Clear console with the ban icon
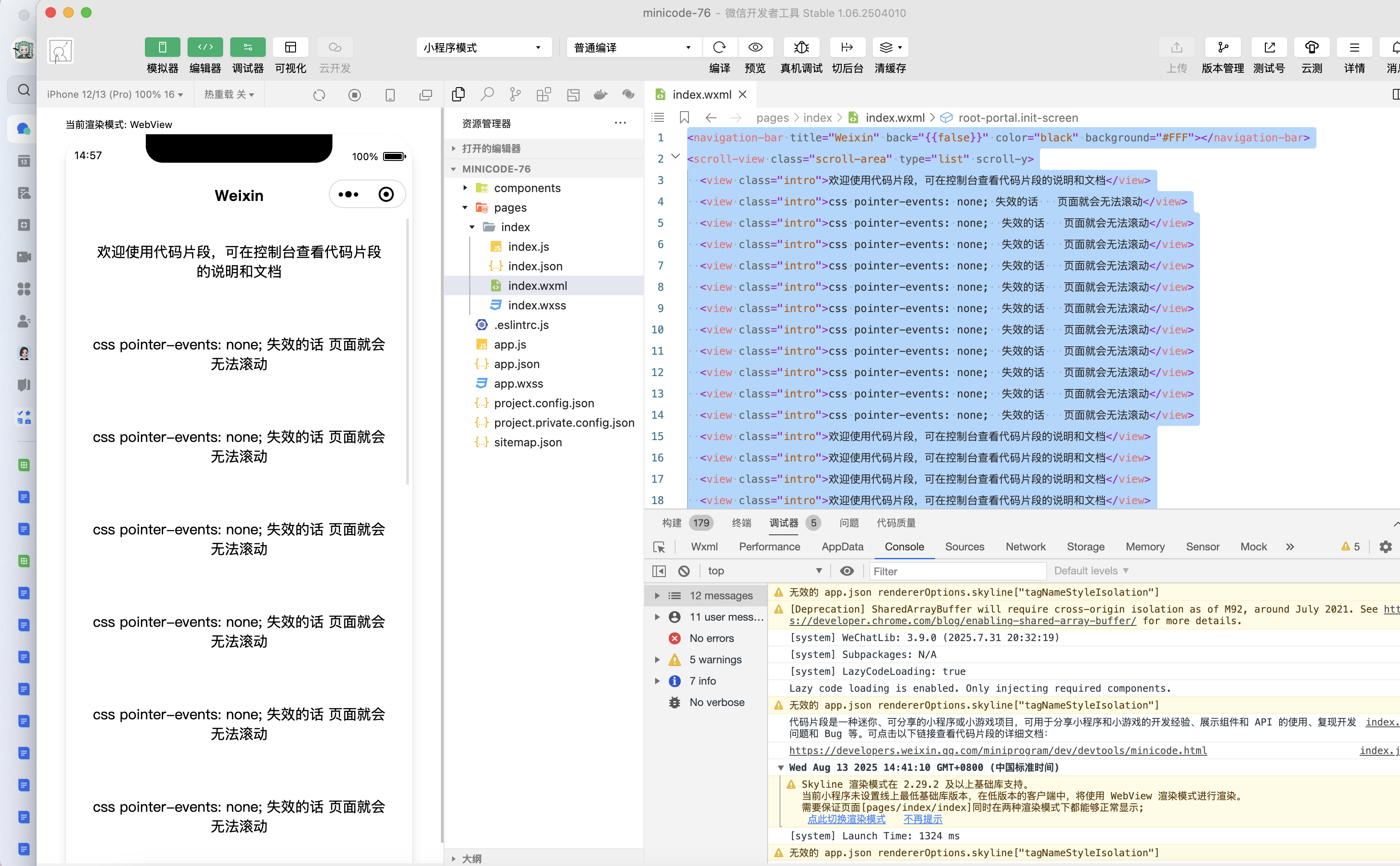Image resolution: width=1400 pixels, height=866 pixels. (684, 571)
